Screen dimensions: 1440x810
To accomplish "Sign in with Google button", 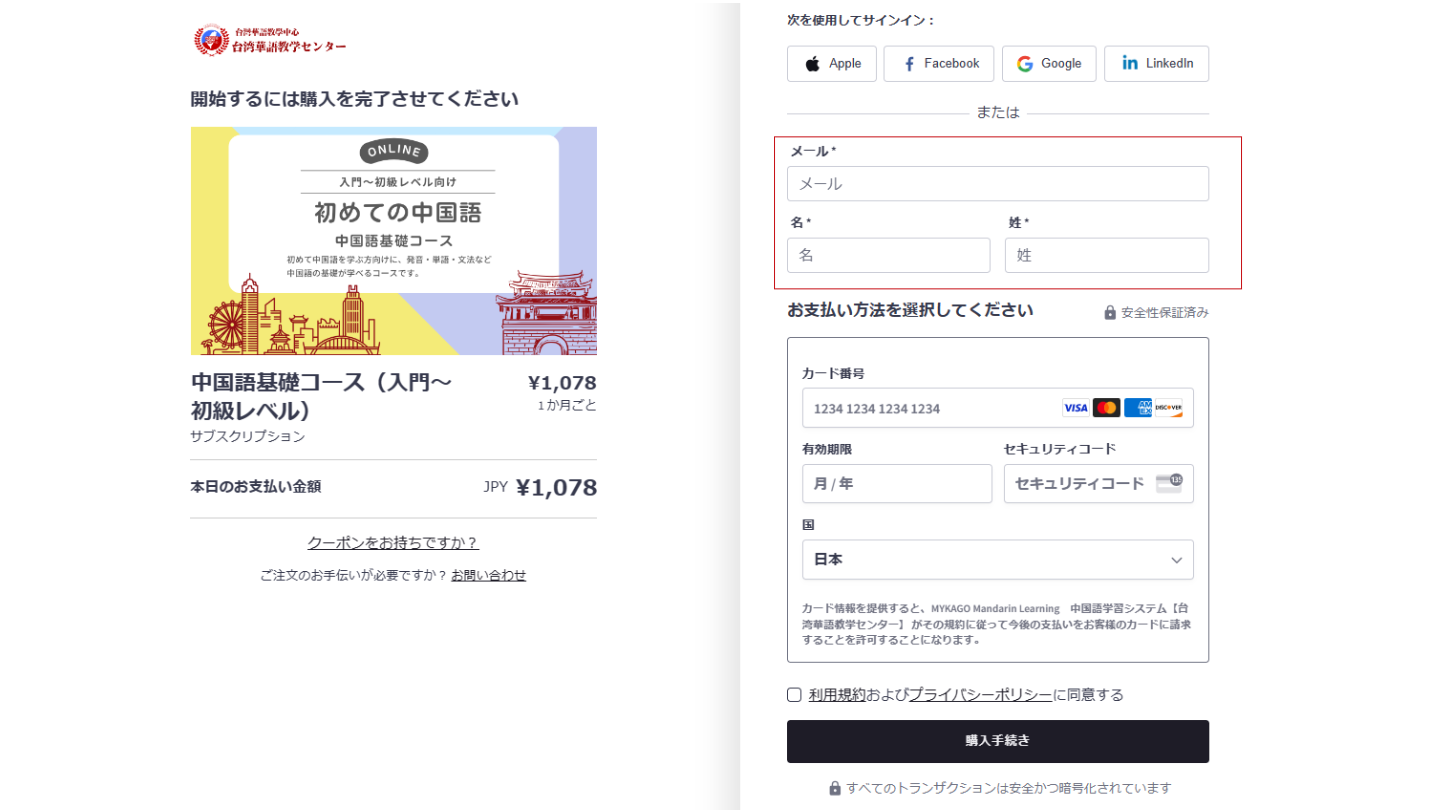I will click(x=1048, y=64).
